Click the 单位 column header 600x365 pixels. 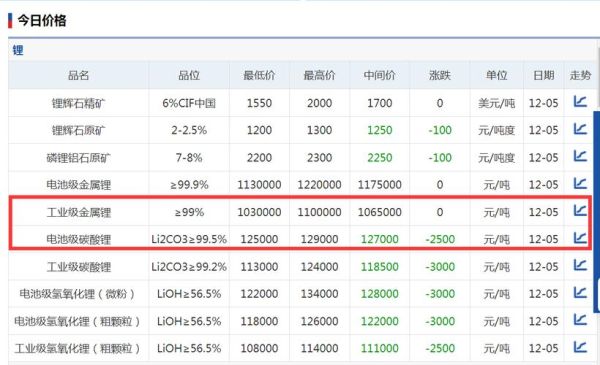click(496, 75)
